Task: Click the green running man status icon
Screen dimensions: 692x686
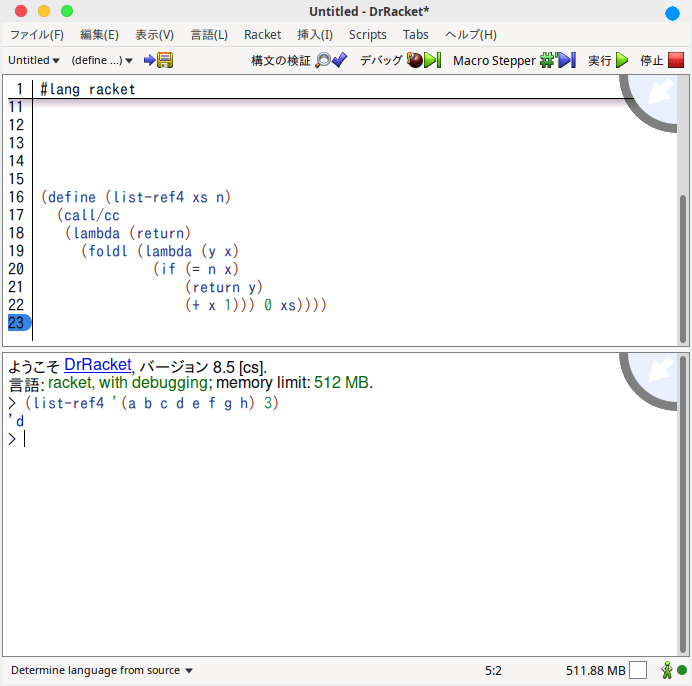Action: point(666,670)
